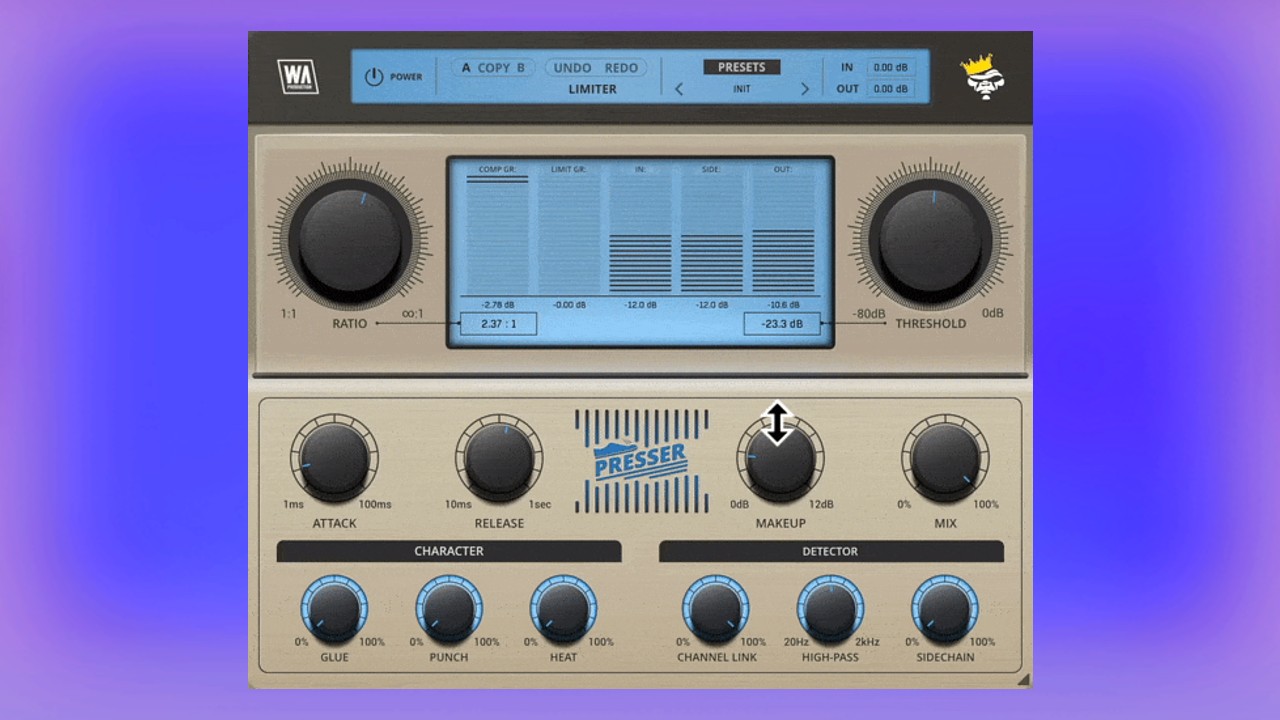Click the MIX knob
This screenshot has height=720, width=1280.
pos(945,459)
